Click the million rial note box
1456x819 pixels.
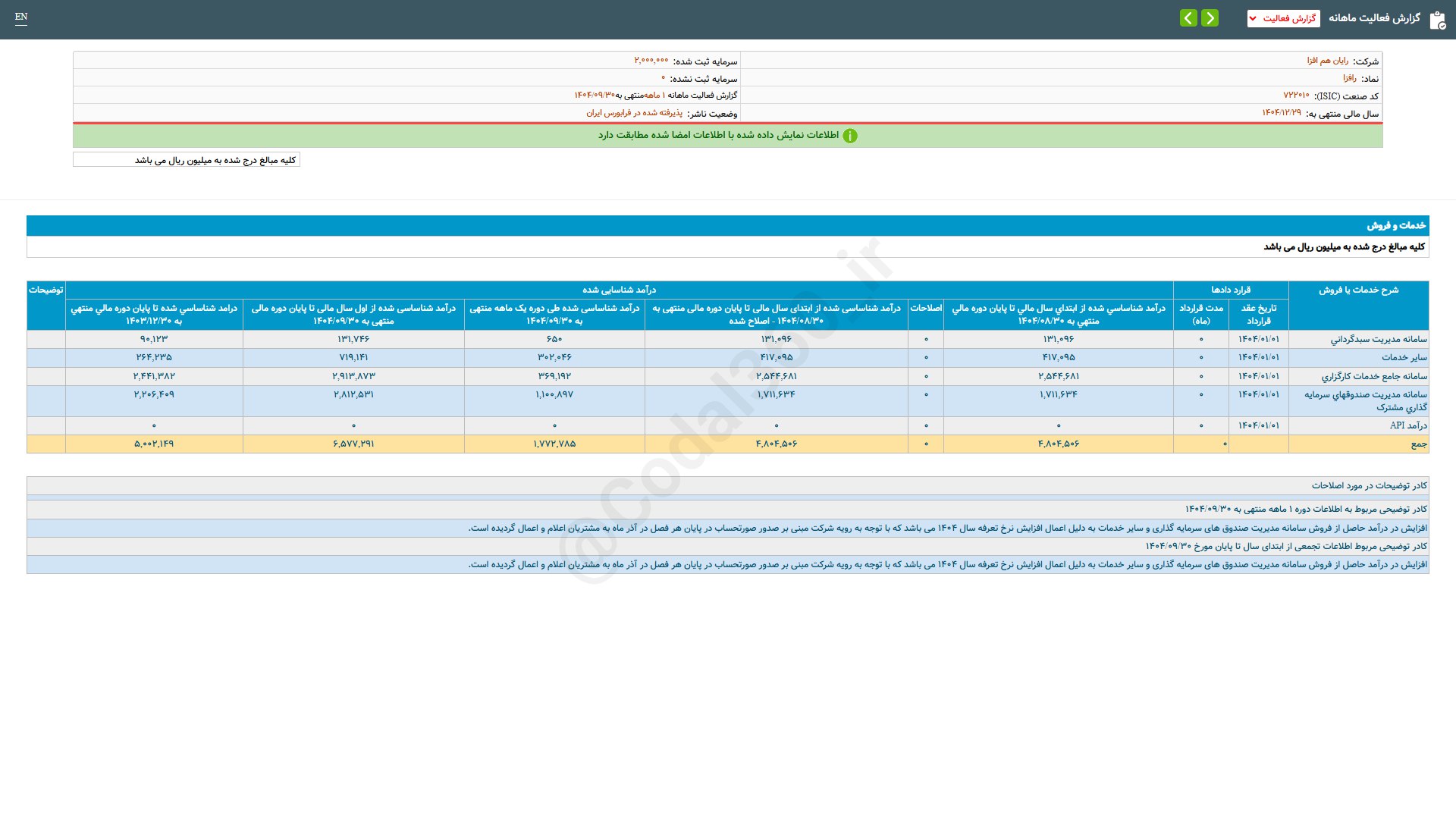[x=187, y=160]
